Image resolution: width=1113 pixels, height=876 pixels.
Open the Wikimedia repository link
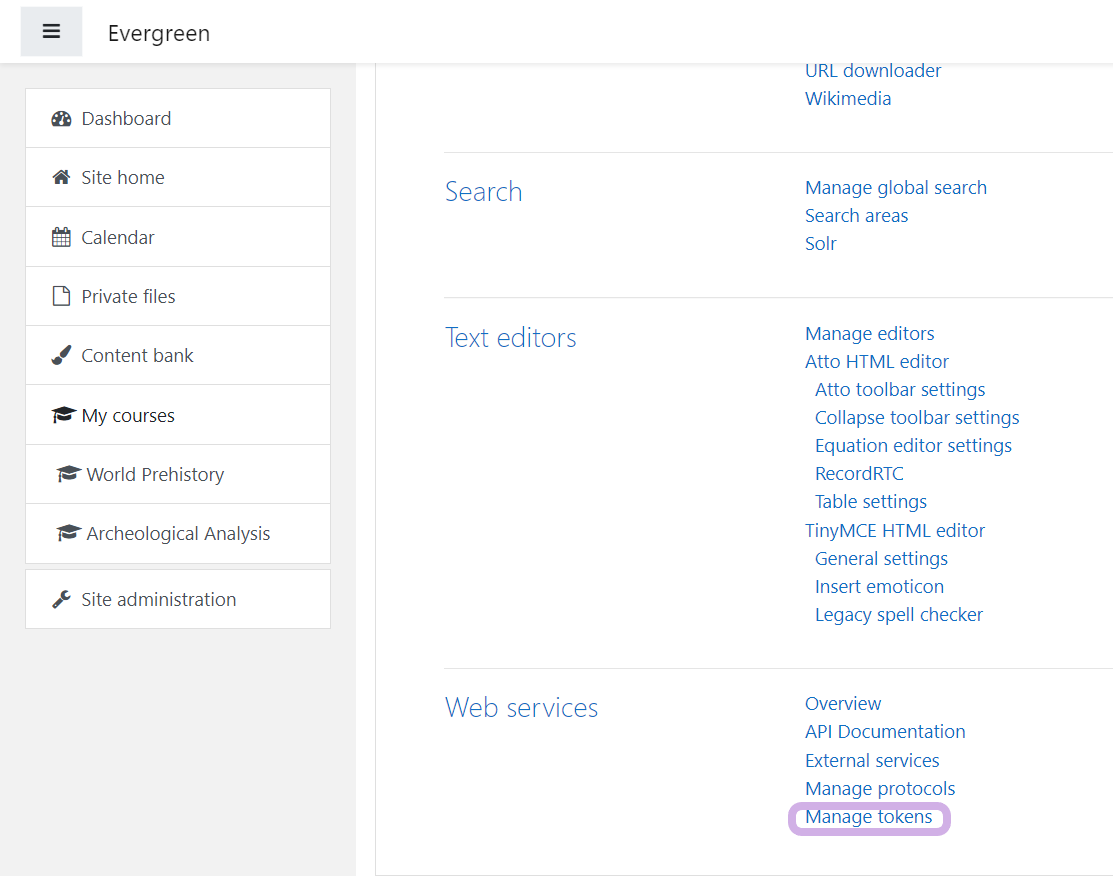click(847, 99)
